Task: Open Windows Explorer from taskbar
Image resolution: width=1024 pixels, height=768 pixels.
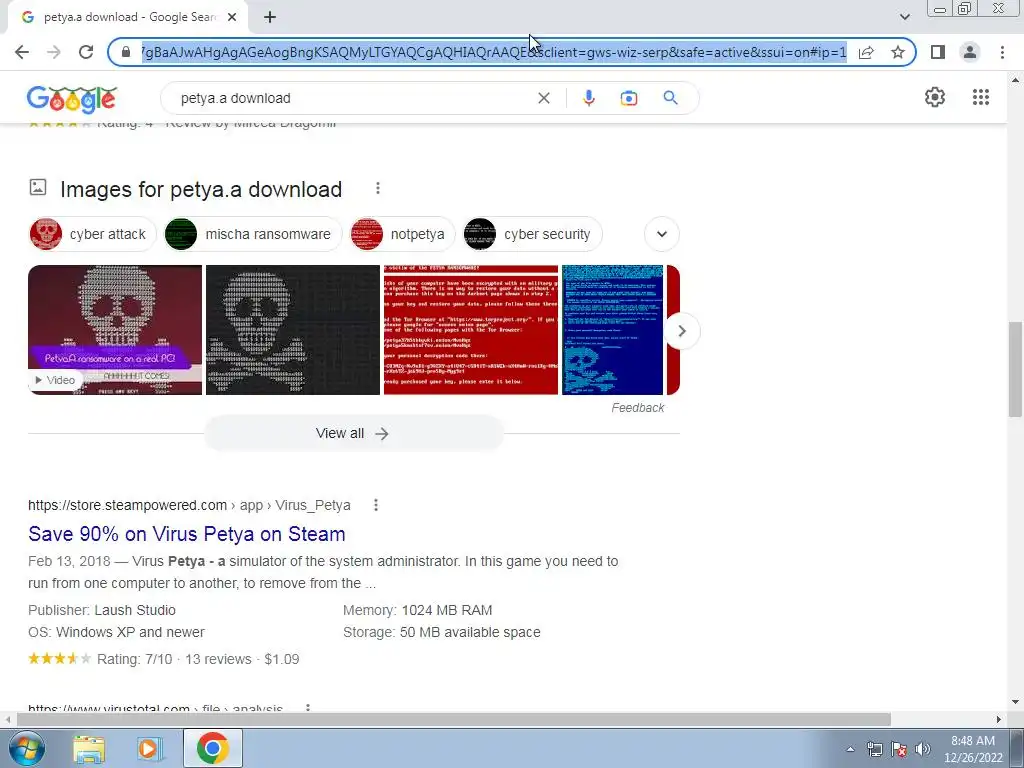Action: point(89,749)
